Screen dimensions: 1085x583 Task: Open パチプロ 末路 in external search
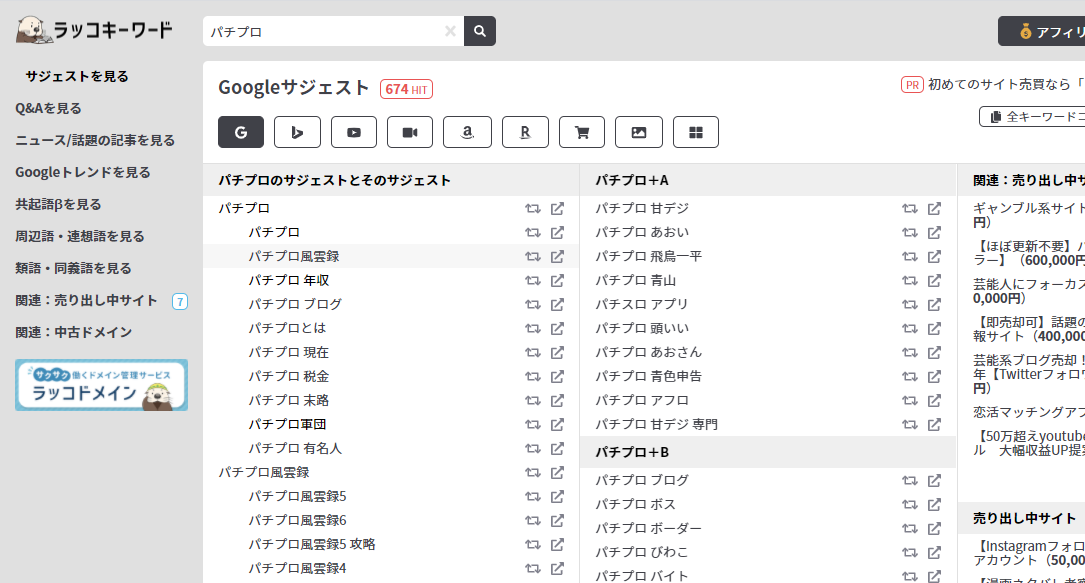pos(557,400)
